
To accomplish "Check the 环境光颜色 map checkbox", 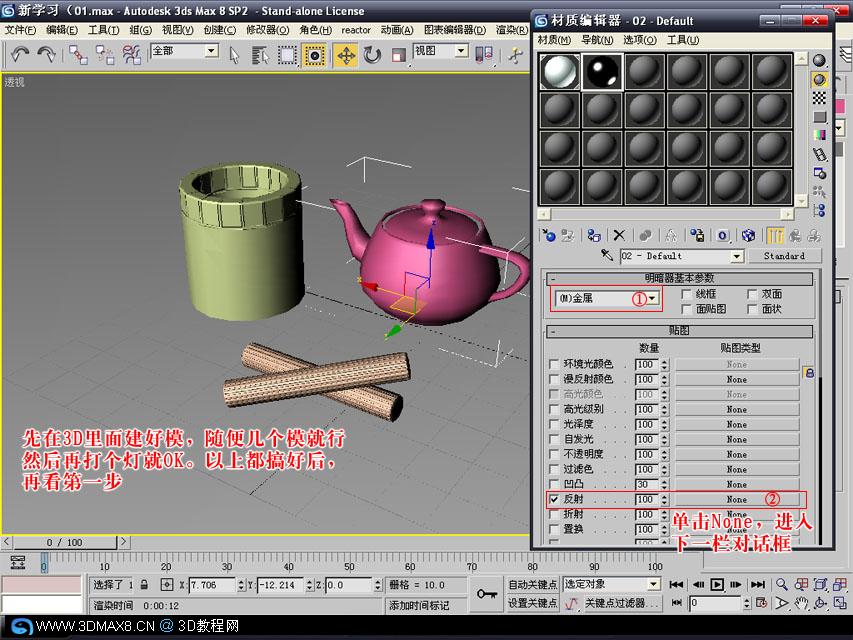I will pos(554,364).
